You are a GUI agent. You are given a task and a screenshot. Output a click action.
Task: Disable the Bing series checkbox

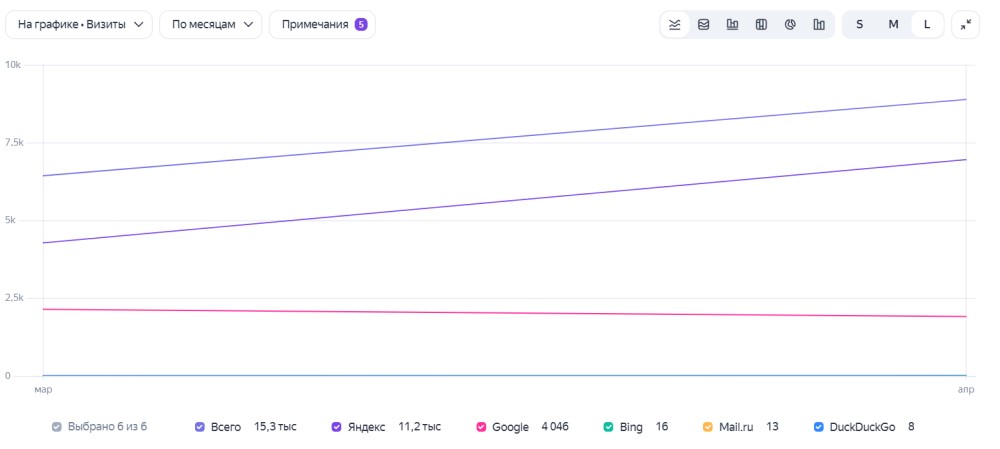608,427
